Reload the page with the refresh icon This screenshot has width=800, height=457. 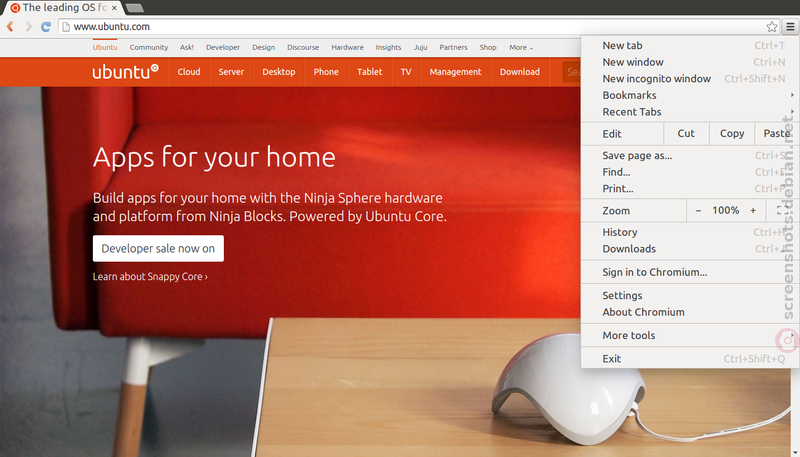(46, 27)
